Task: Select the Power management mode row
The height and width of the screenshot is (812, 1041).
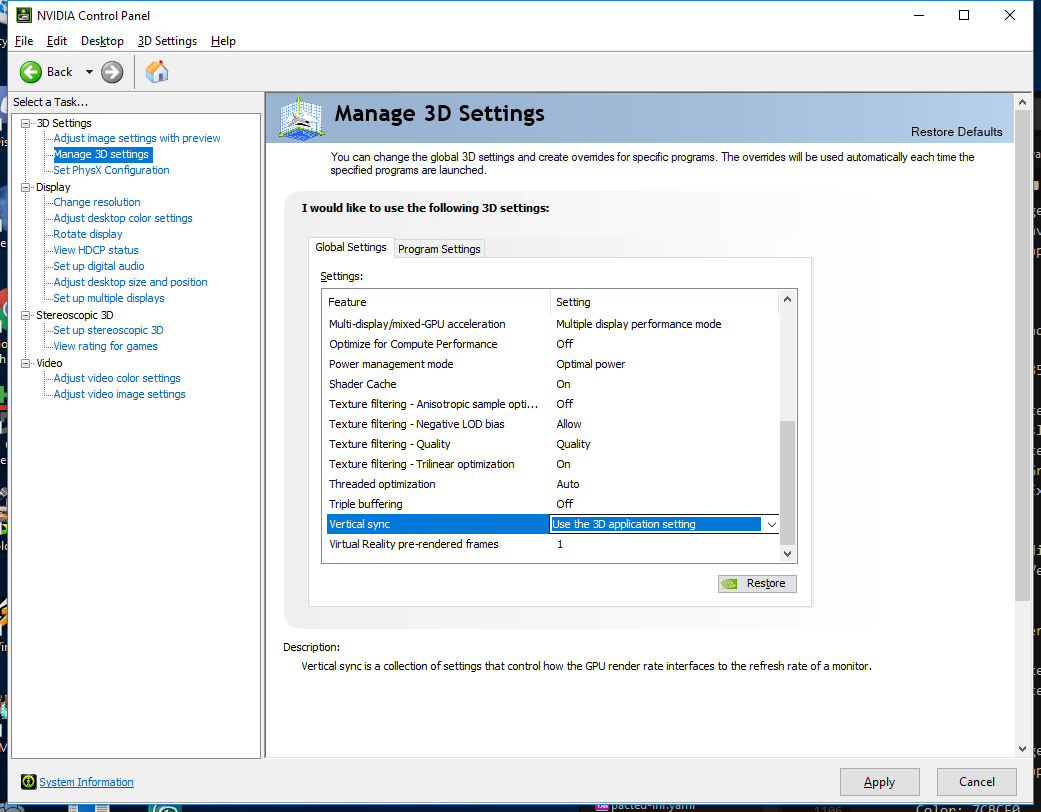Action: tap(552, 364)
